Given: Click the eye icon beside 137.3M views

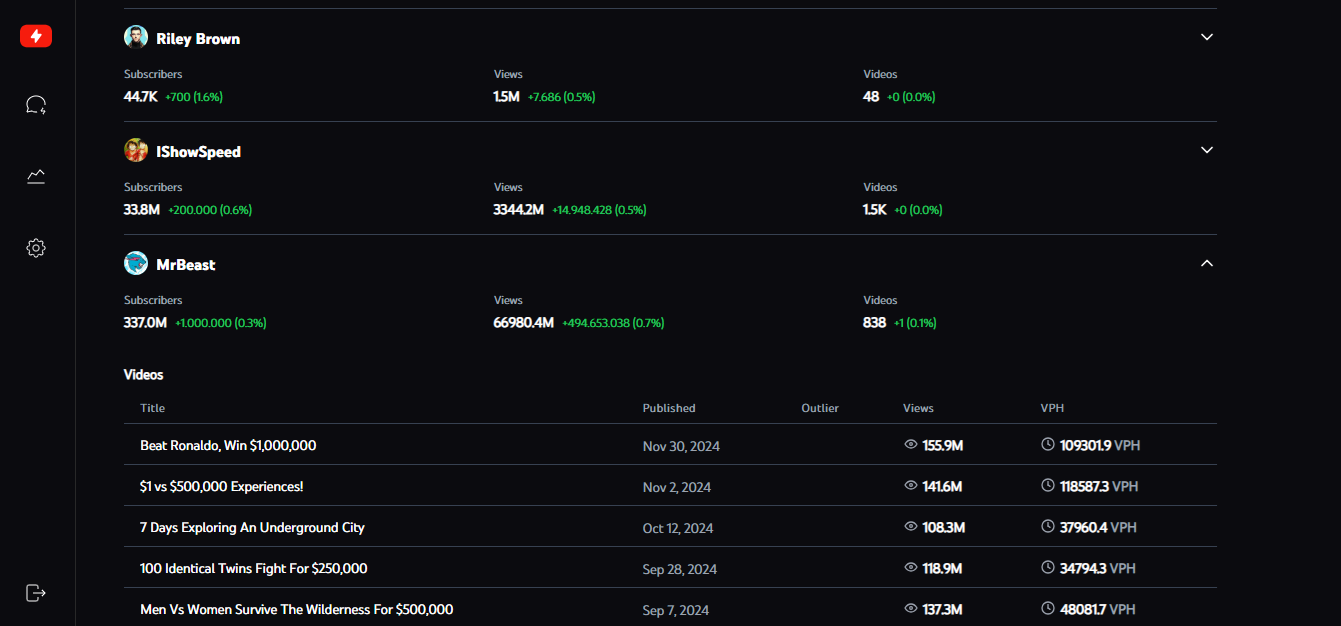Looking at the screenshot, I should (911, 608).
